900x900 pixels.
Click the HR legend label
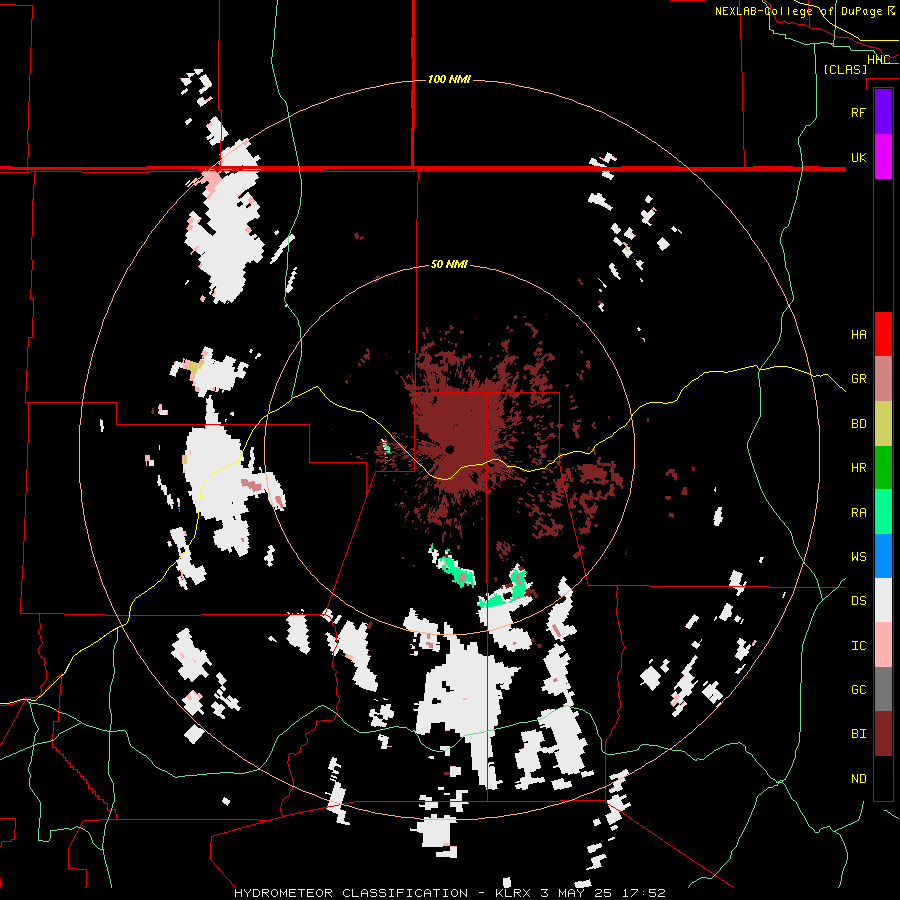coord(858,468)
